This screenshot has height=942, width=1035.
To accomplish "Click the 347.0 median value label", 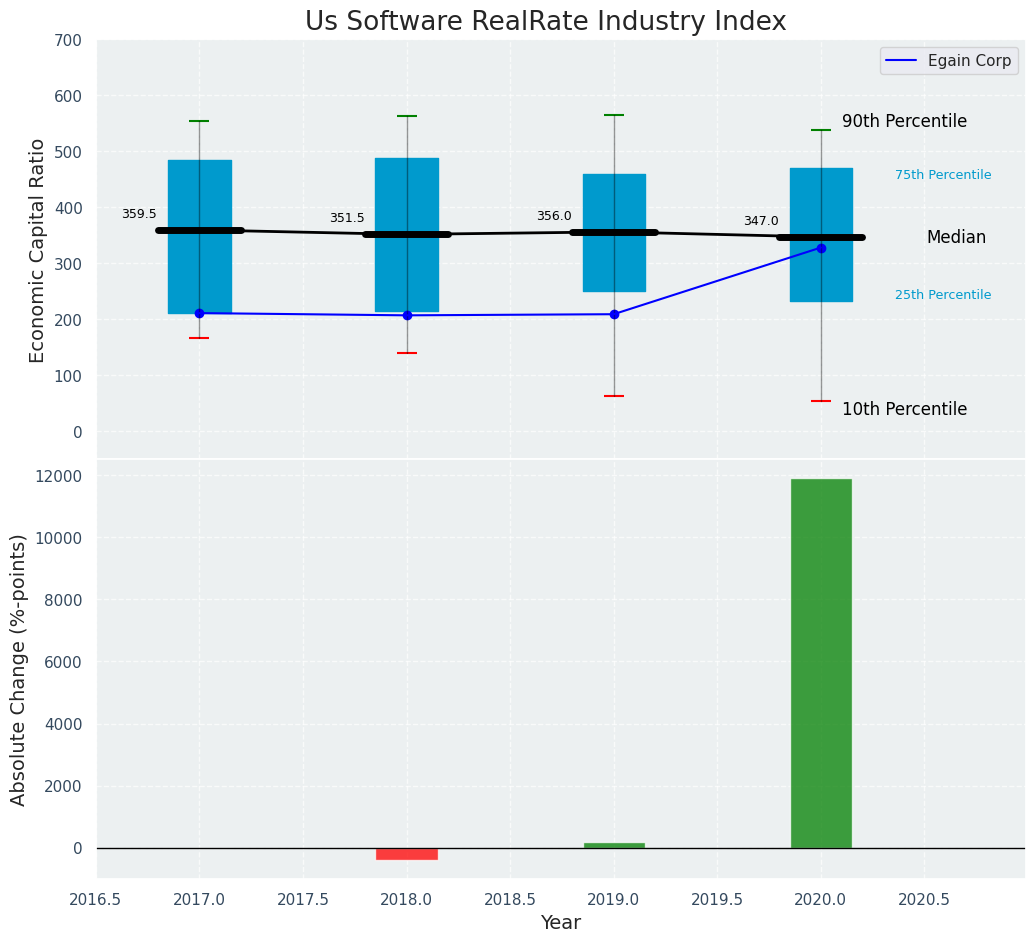I will click(760, 221).
